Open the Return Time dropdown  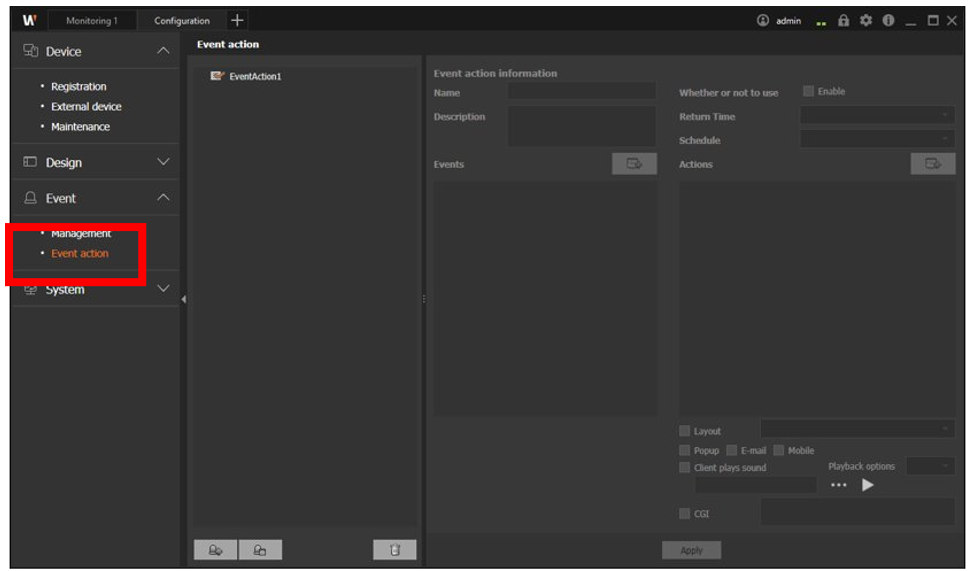tap(877, 116)
